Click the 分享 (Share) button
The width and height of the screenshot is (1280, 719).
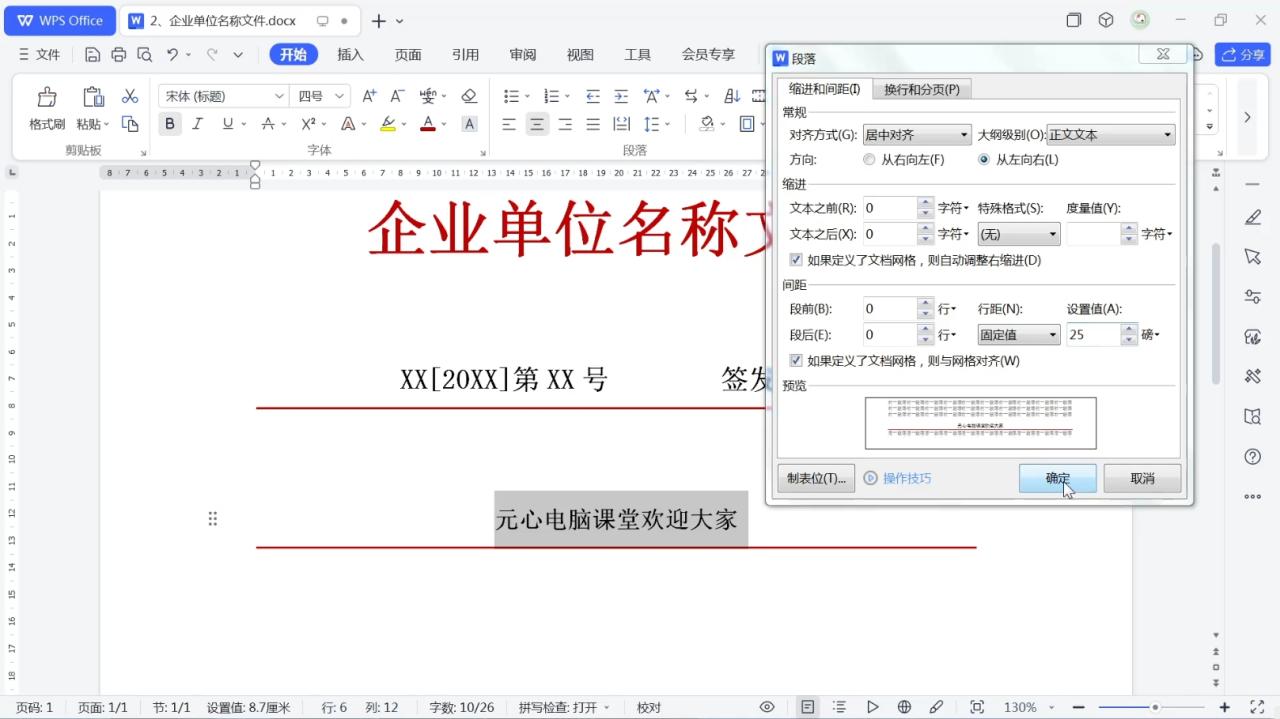point(1242,54)
